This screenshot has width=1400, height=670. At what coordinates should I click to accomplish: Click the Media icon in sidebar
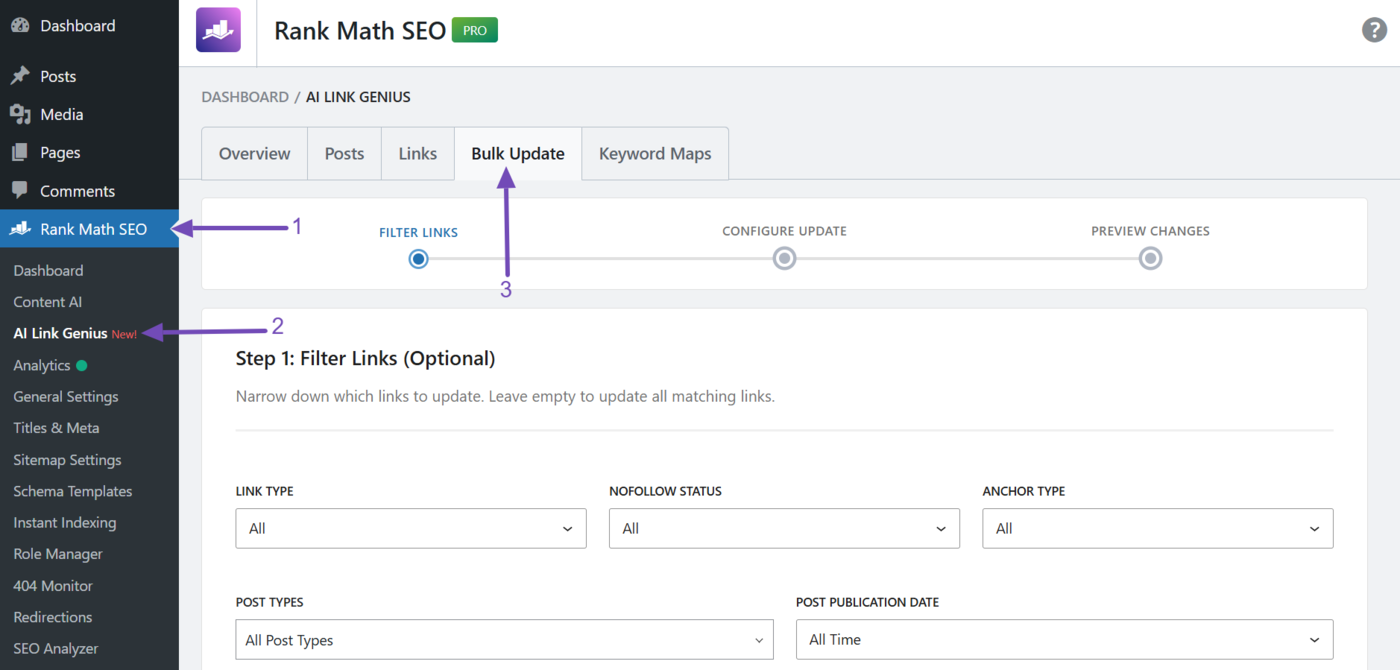click(x=20, y=114)
